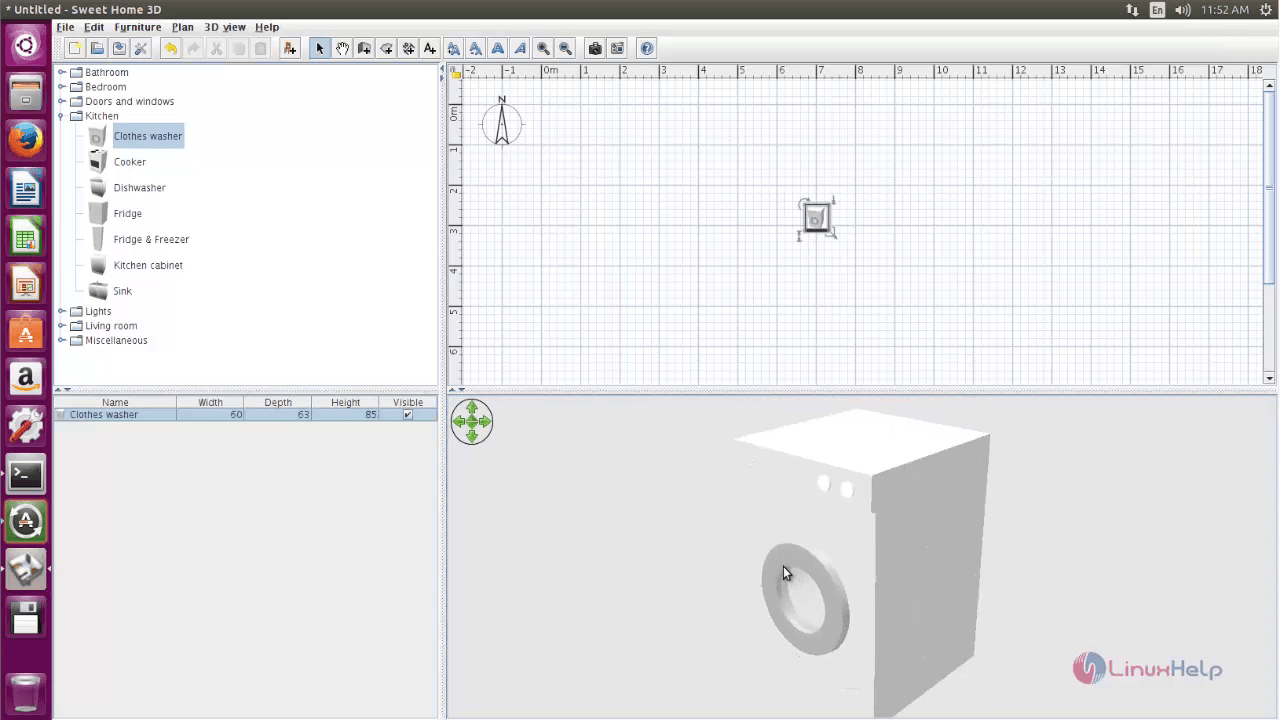Open the Plan menu
1280x720 pixels.
point(183,27)
